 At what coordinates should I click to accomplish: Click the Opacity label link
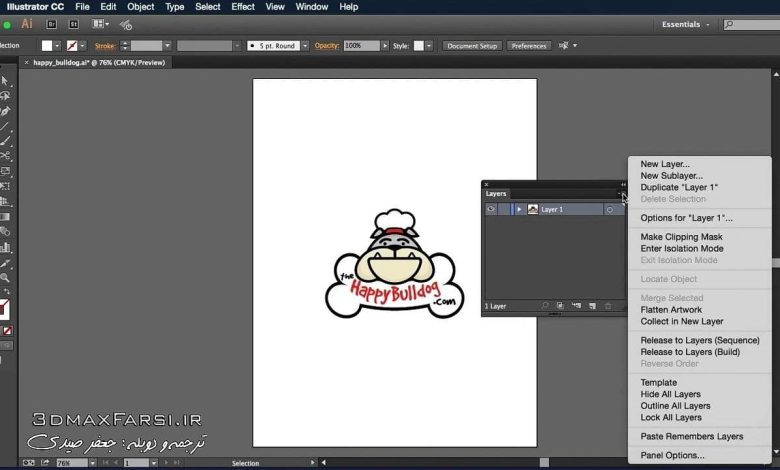click(327, 46)
